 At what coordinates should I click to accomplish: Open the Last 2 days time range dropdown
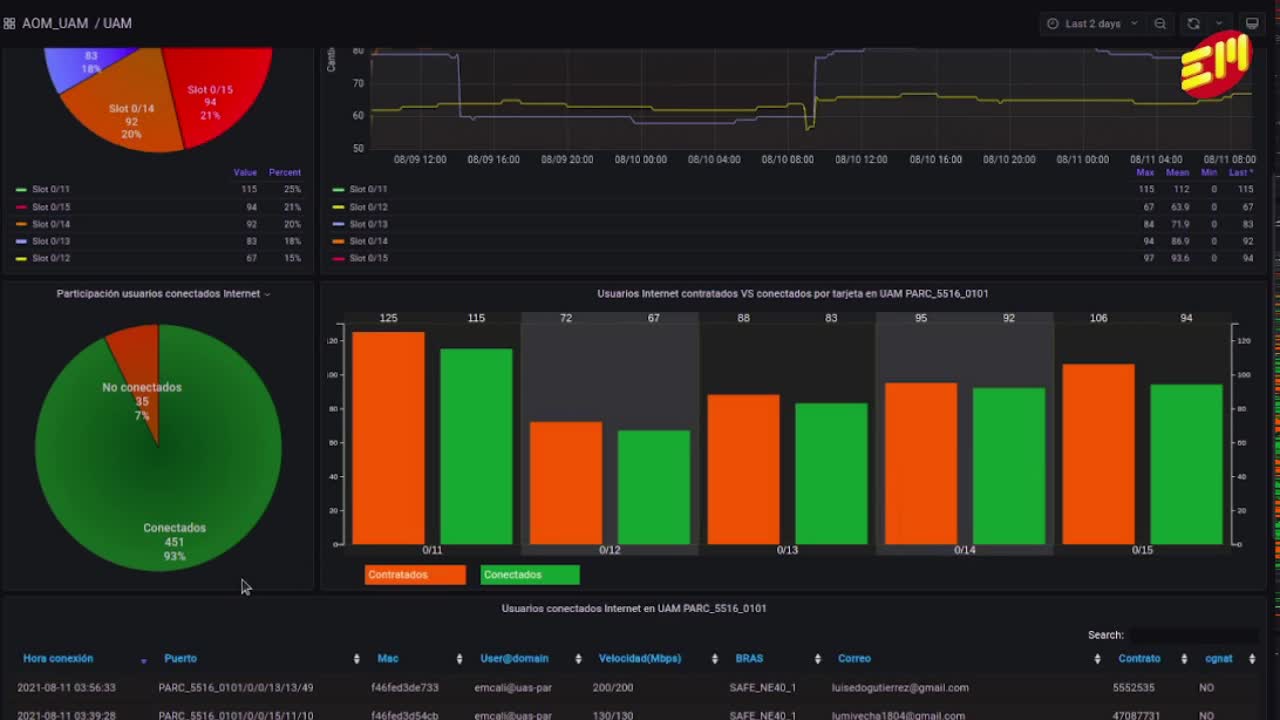1092,23
